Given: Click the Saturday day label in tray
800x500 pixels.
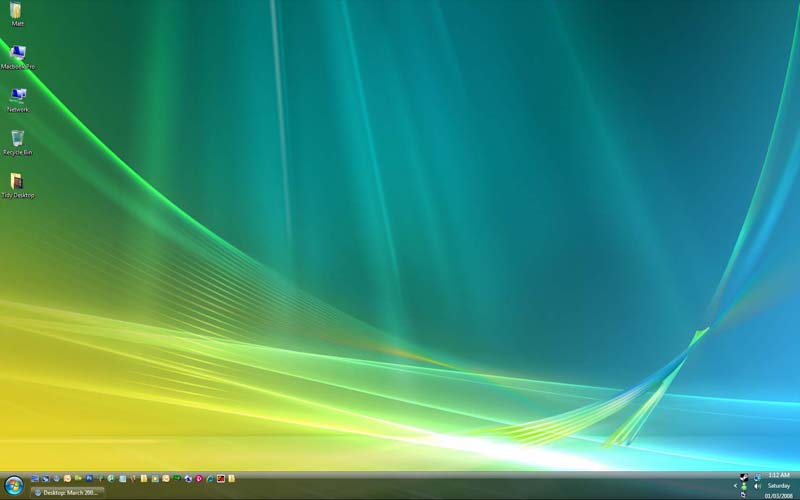Looking at the screenshot, I should point(779,486).
